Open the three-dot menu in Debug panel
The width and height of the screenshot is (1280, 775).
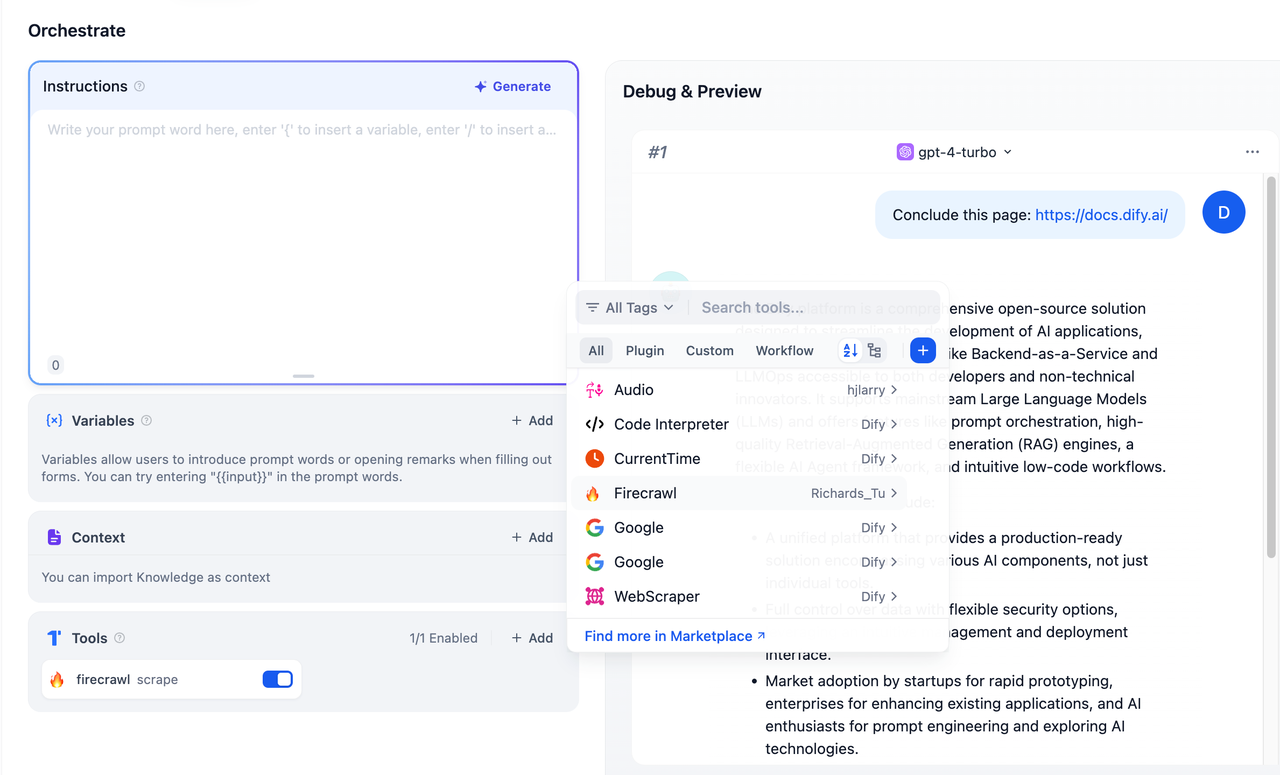(1252, 152)
